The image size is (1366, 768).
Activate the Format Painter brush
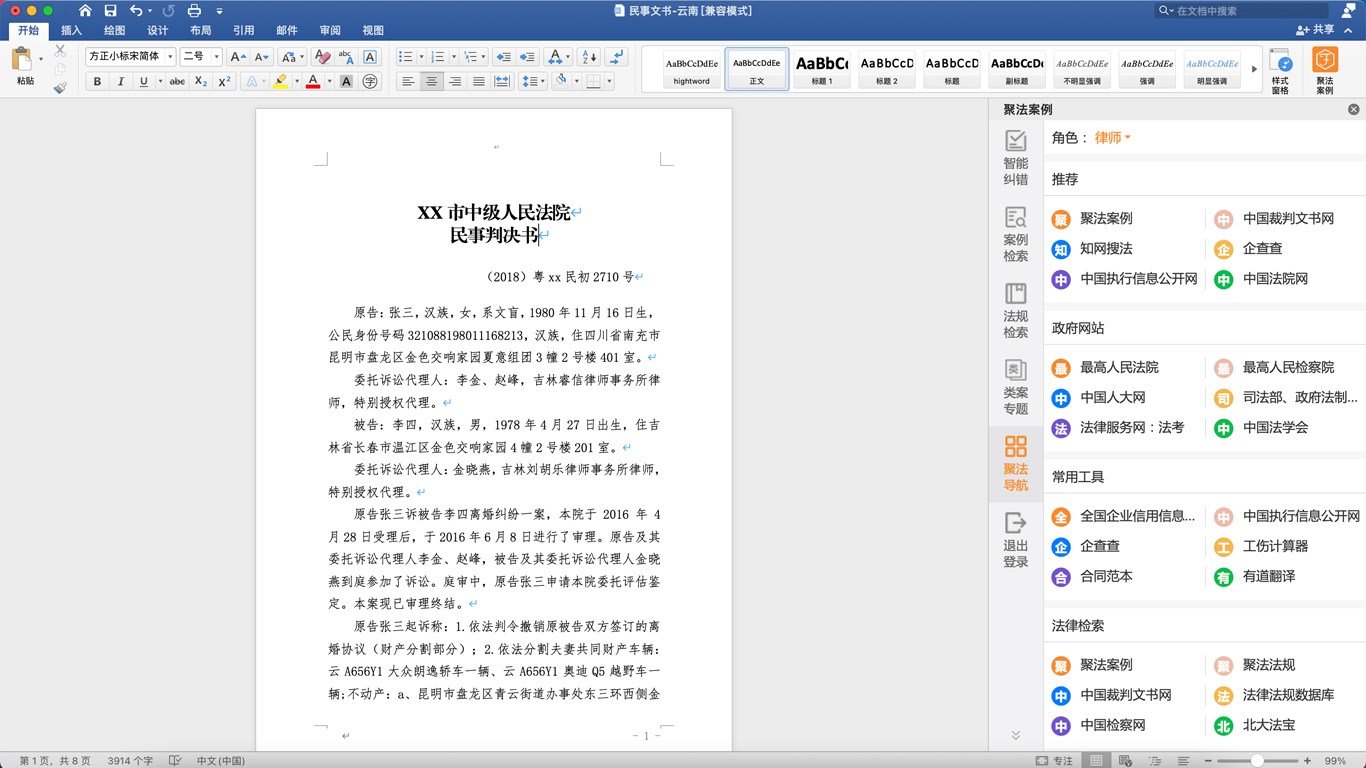tap(60, 88)
